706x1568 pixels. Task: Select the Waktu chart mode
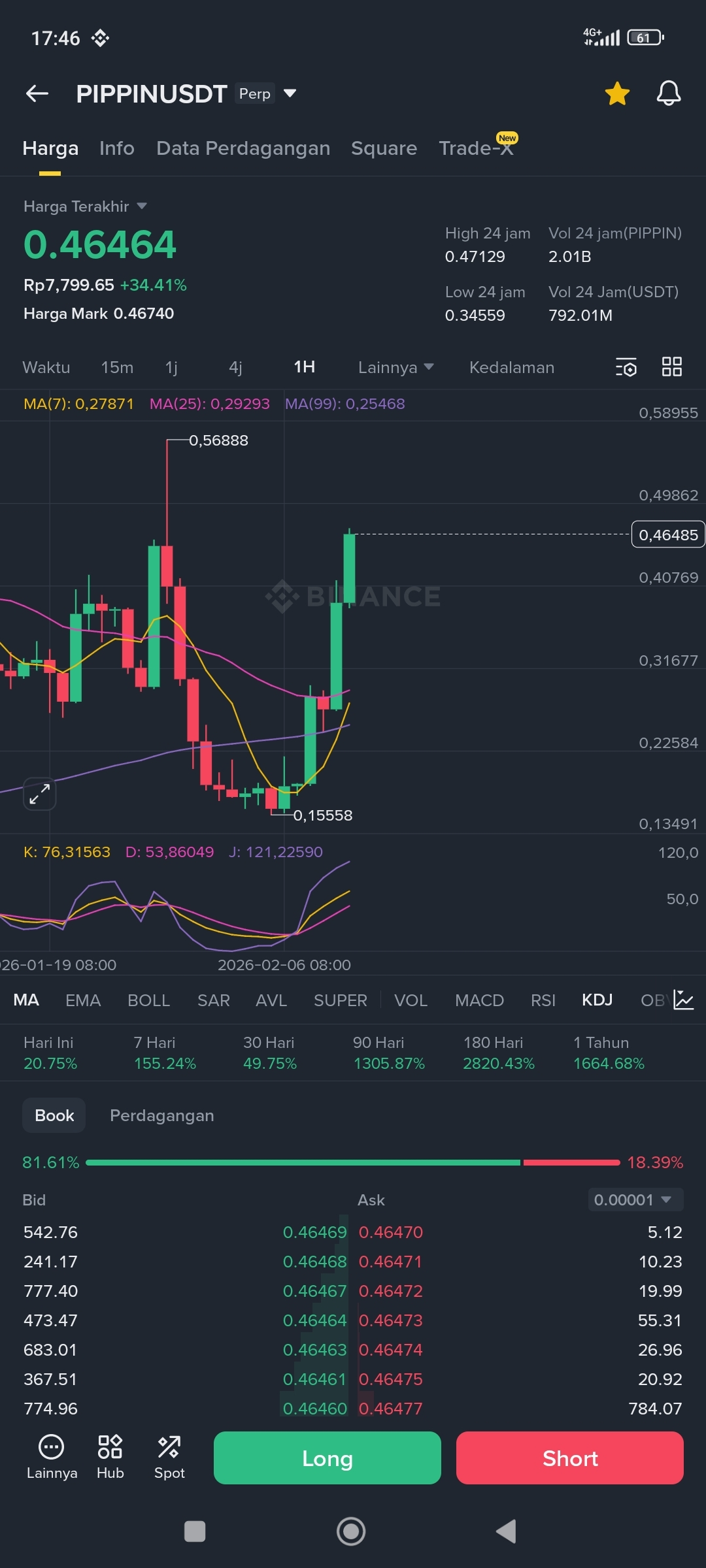click(x=46, y=367)
